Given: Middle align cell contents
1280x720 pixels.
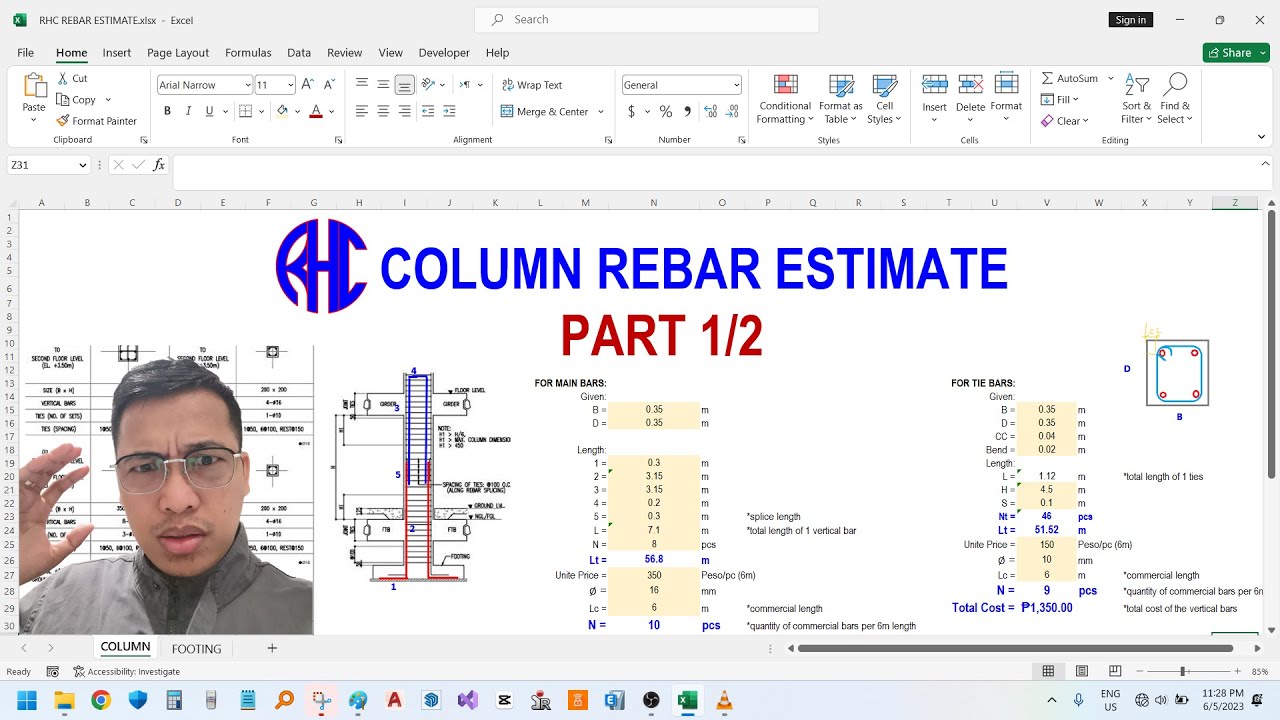Looking at the screenshot, I should point(383,85).
